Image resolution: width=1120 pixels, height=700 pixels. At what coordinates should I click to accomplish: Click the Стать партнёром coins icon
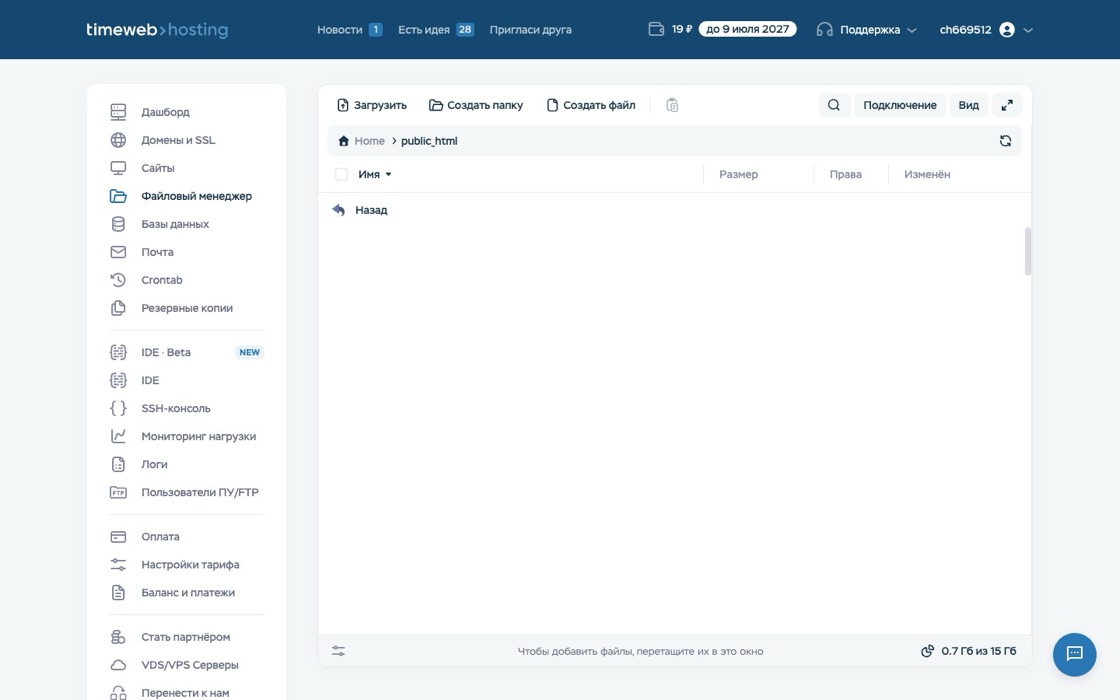click(x=118, y=636)
